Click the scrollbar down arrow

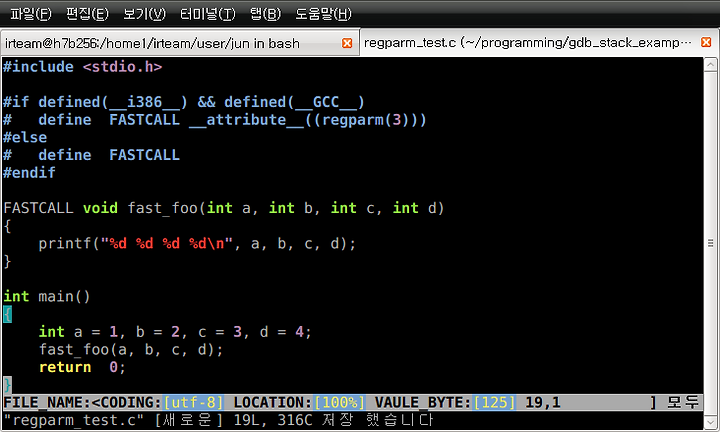(x=710, y=422)
